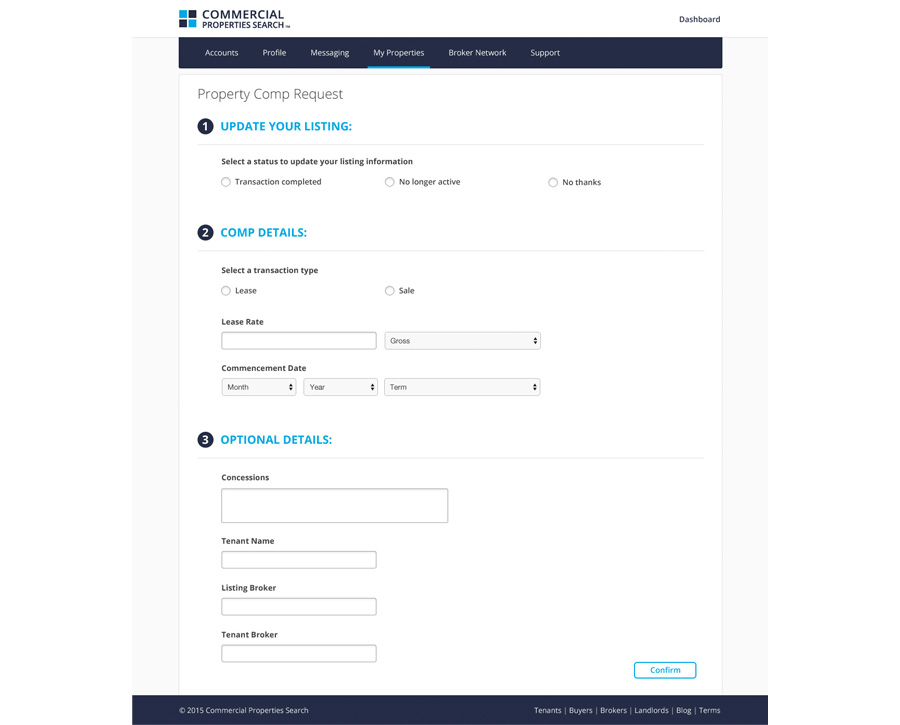This screenshot has height=725, width=900.
Task: Go to the Messaging tab
Action: click(330, 53)
